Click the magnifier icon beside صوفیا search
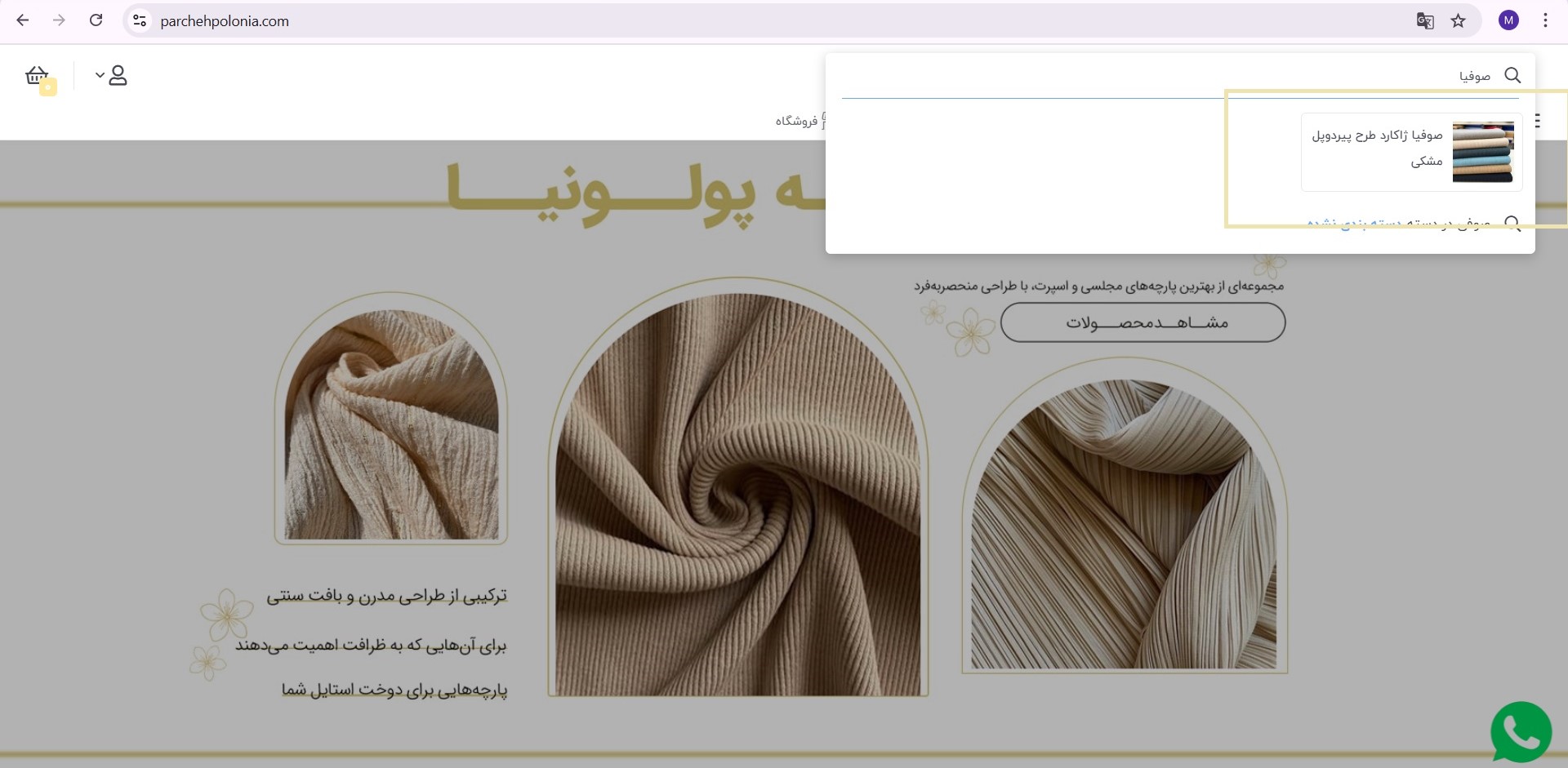This screenshot has width=1568, height=768. [1512, 75]
